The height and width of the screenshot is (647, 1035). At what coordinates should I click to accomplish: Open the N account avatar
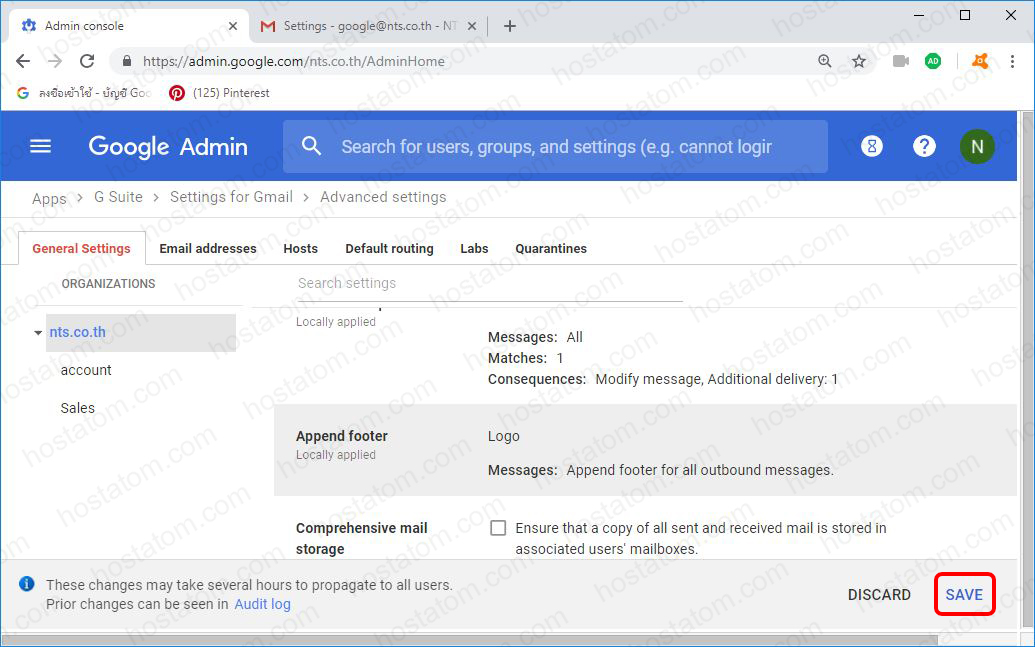click(x=976, y=147)
